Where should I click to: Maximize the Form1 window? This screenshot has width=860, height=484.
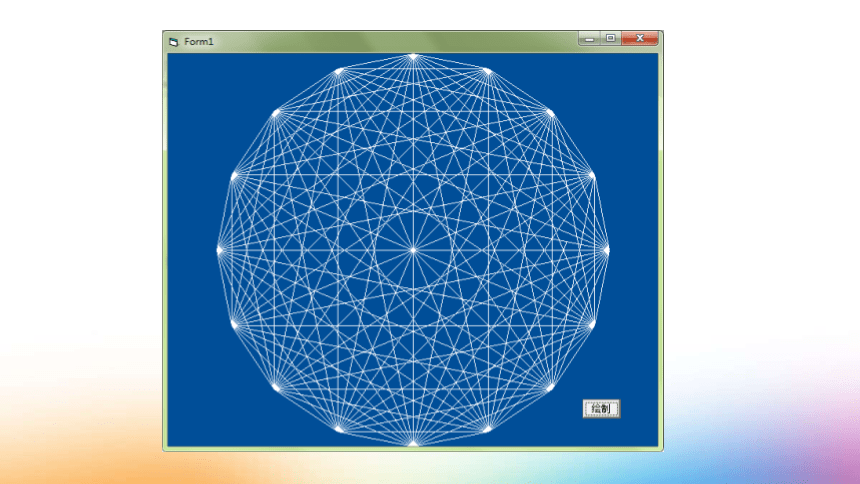coord(610,38)
